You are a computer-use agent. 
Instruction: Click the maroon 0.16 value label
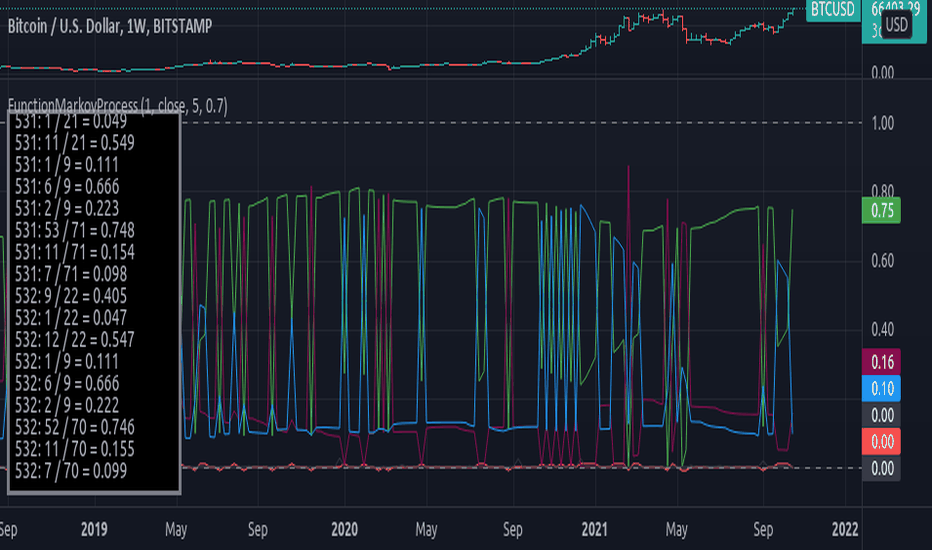pos(881,362)
